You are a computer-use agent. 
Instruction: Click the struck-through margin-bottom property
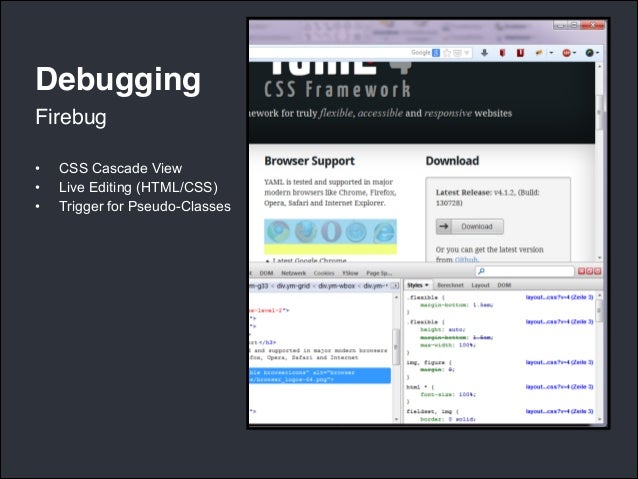pyautogui.click(x=457, y=337)
